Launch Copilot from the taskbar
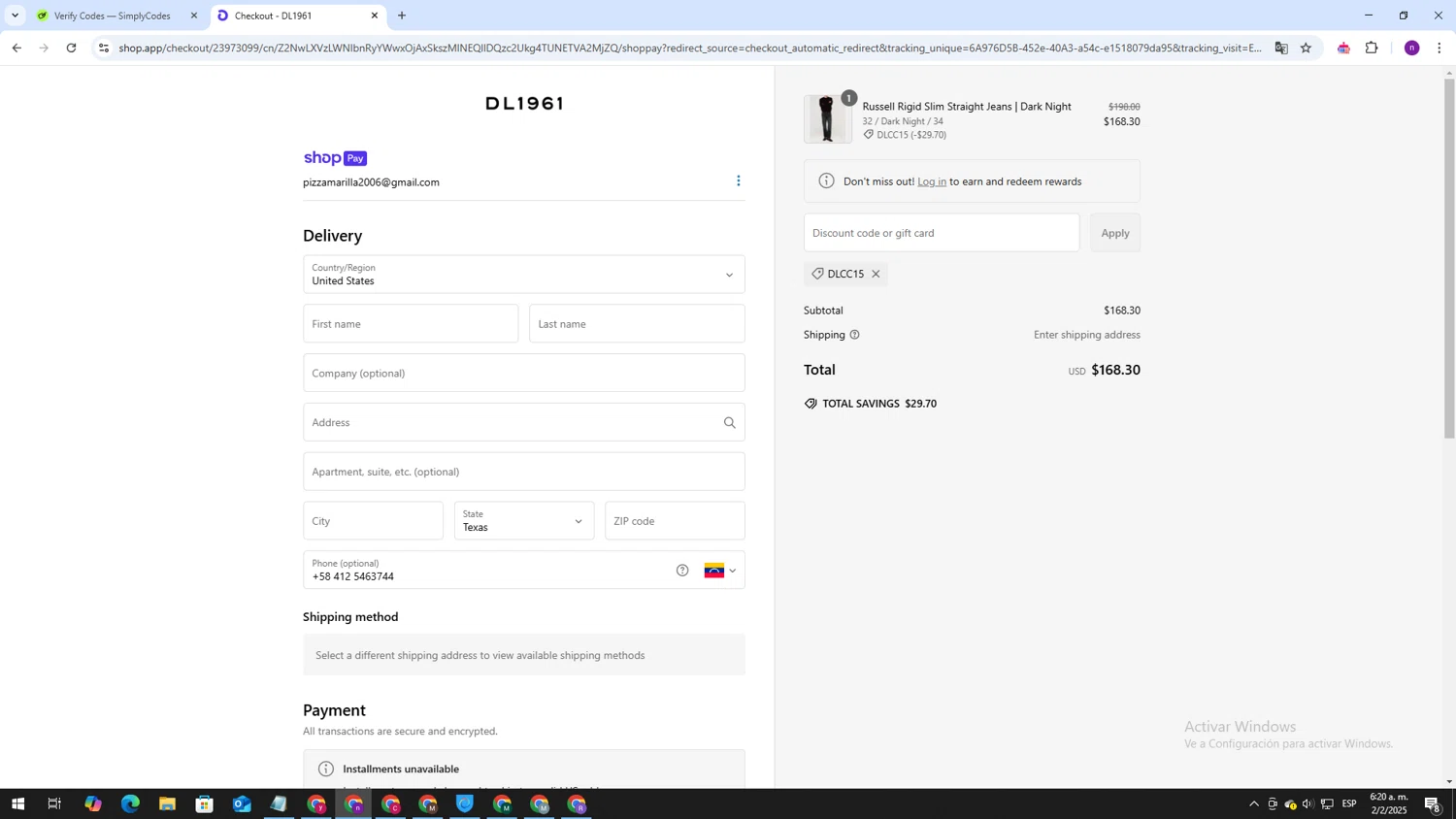Image resolution: width=1456 pixels, height=819 pixels. [x=92, y=803]
